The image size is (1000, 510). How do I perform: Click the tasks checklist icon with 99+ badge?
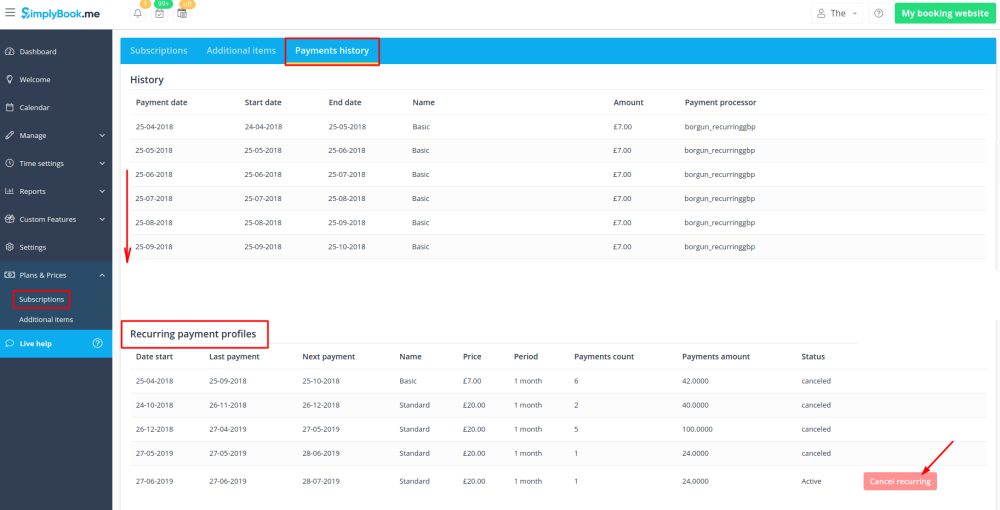(159, 14)
